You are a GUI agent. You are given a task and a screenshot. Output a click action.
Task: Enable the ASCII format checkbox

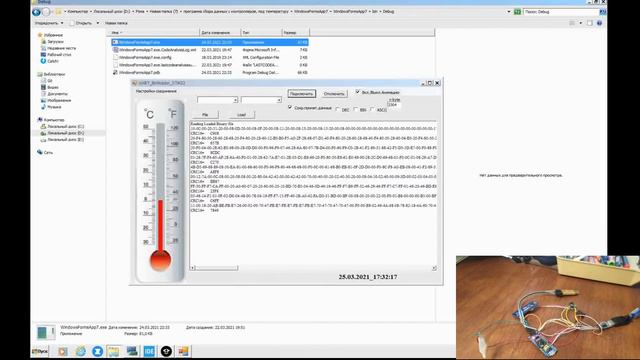tap(372, 109)
